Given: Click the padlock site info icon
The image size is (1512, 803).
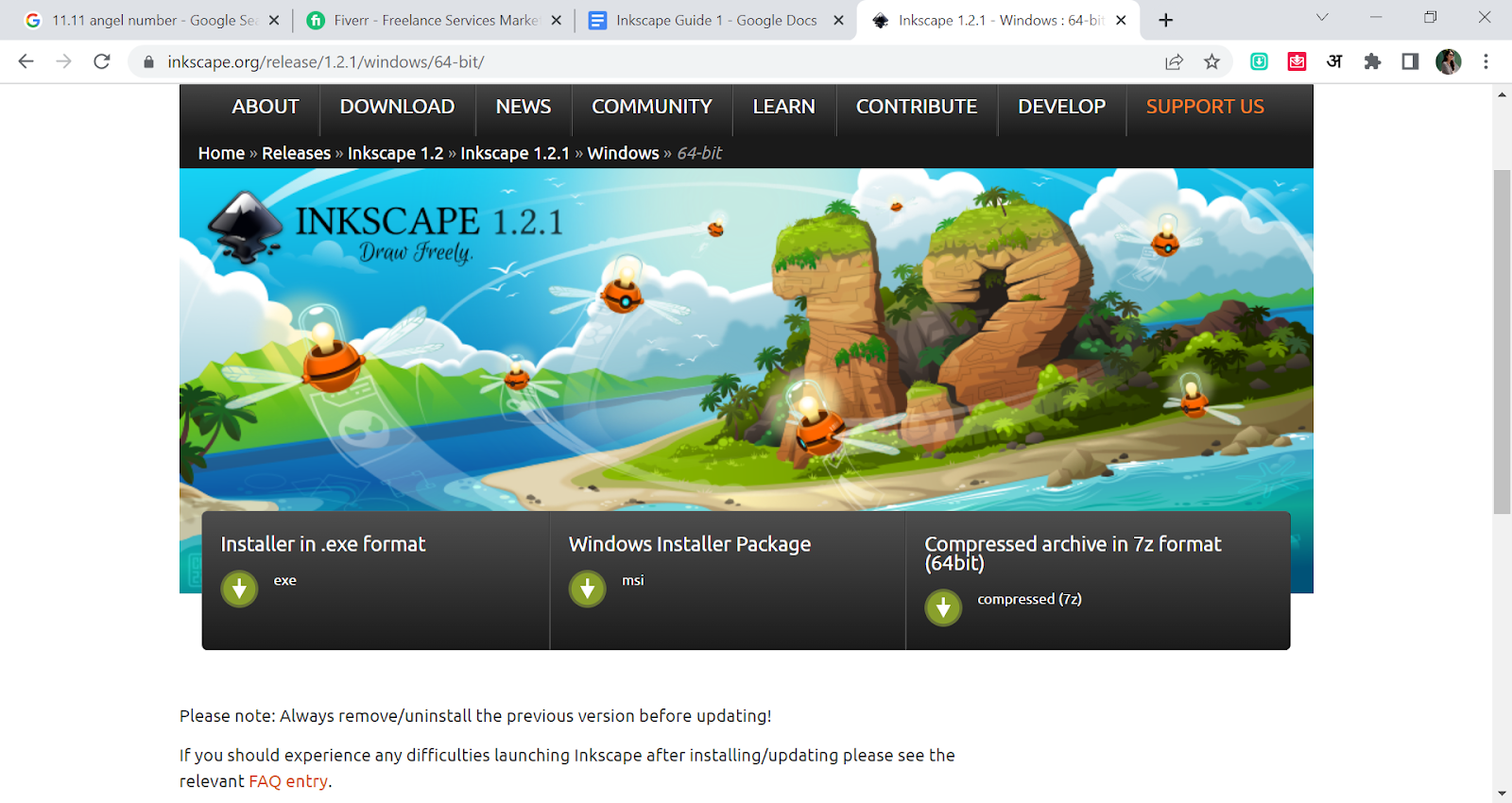Looking at the screenshot, I should (148, 61).
